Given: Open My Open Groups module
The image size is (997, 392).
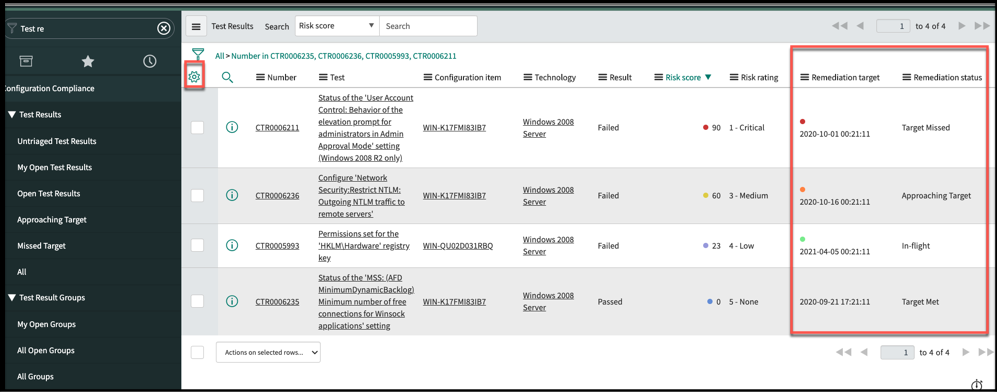Looking at the screenshot, I should tap(46, 324).
